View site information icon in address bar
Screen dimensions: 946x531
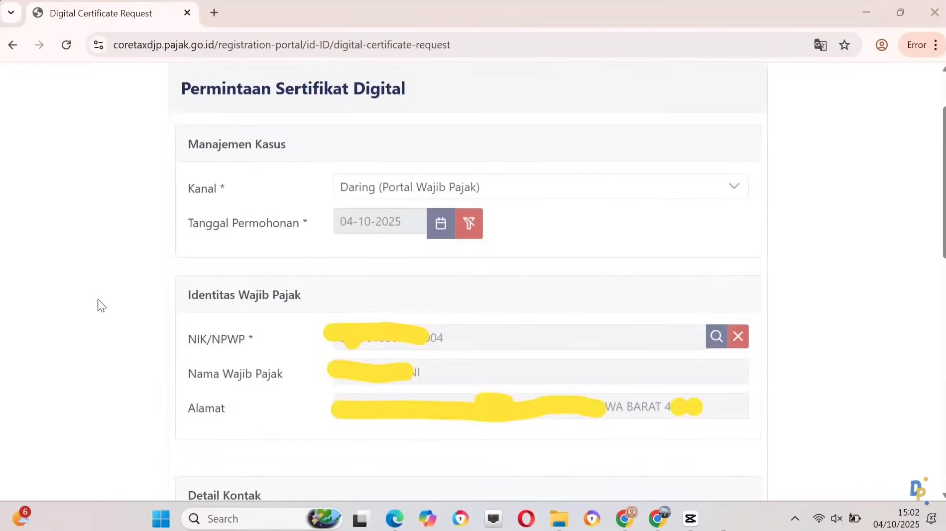pyautogui.click(x=98, y=45)
